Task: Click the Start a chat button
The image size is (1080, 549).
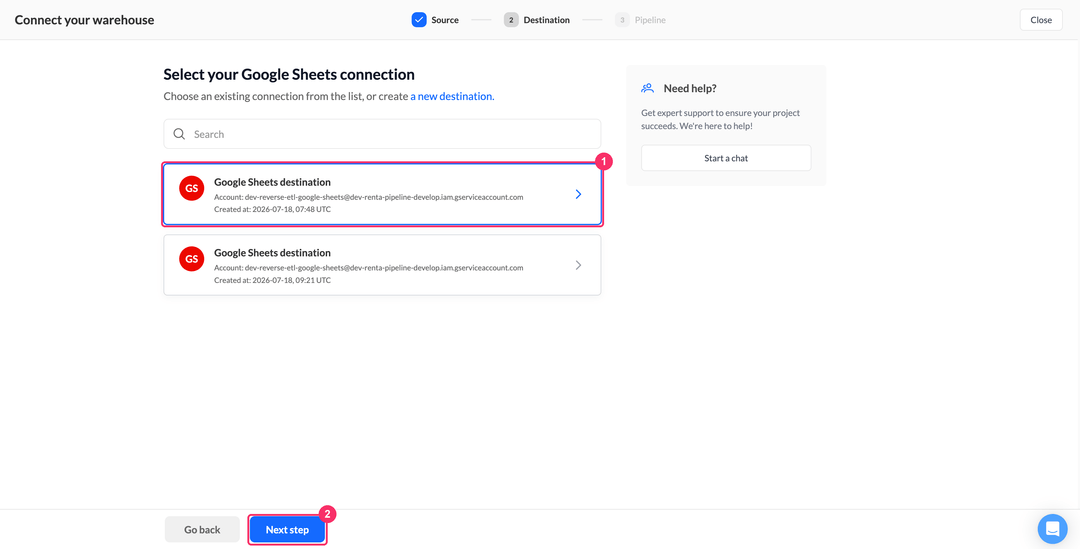Action: (726, 158)
